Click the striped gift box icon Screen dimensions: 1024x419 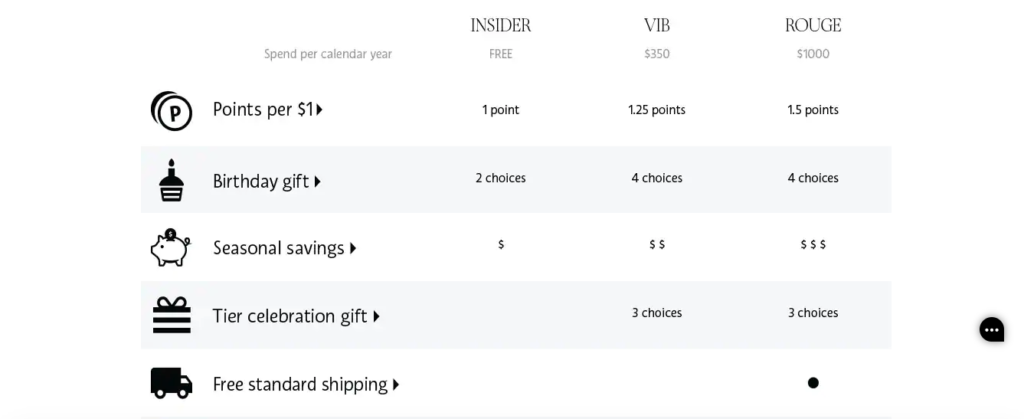[172, 315]
